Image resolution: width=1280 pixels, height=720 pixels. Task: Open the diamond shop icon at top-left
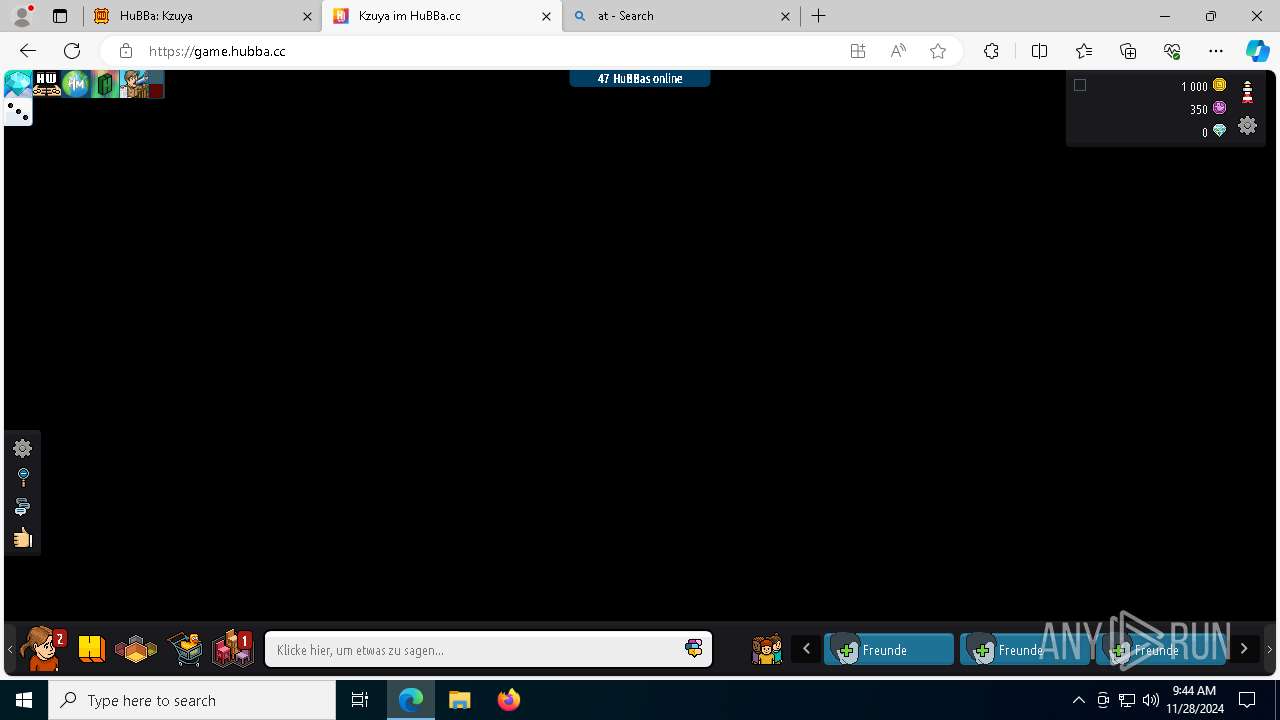click(18, 84)
